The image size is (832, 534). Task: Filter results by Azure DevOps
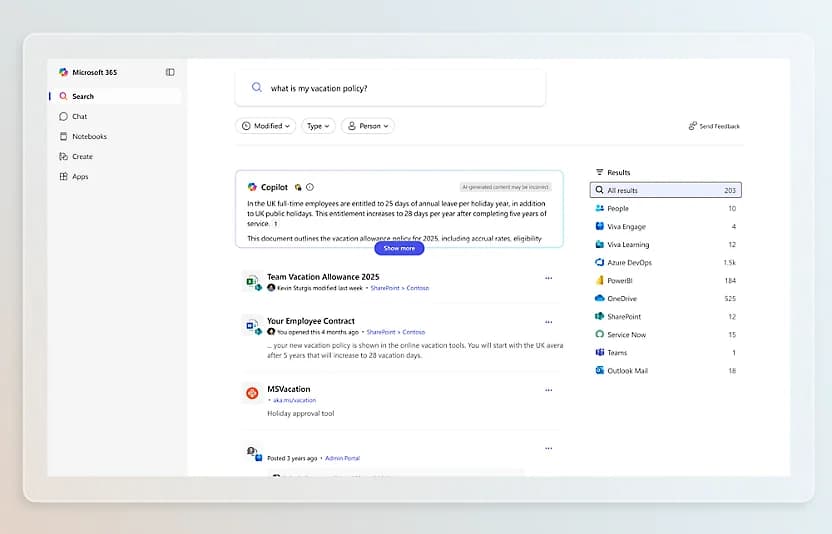[665, 262]
